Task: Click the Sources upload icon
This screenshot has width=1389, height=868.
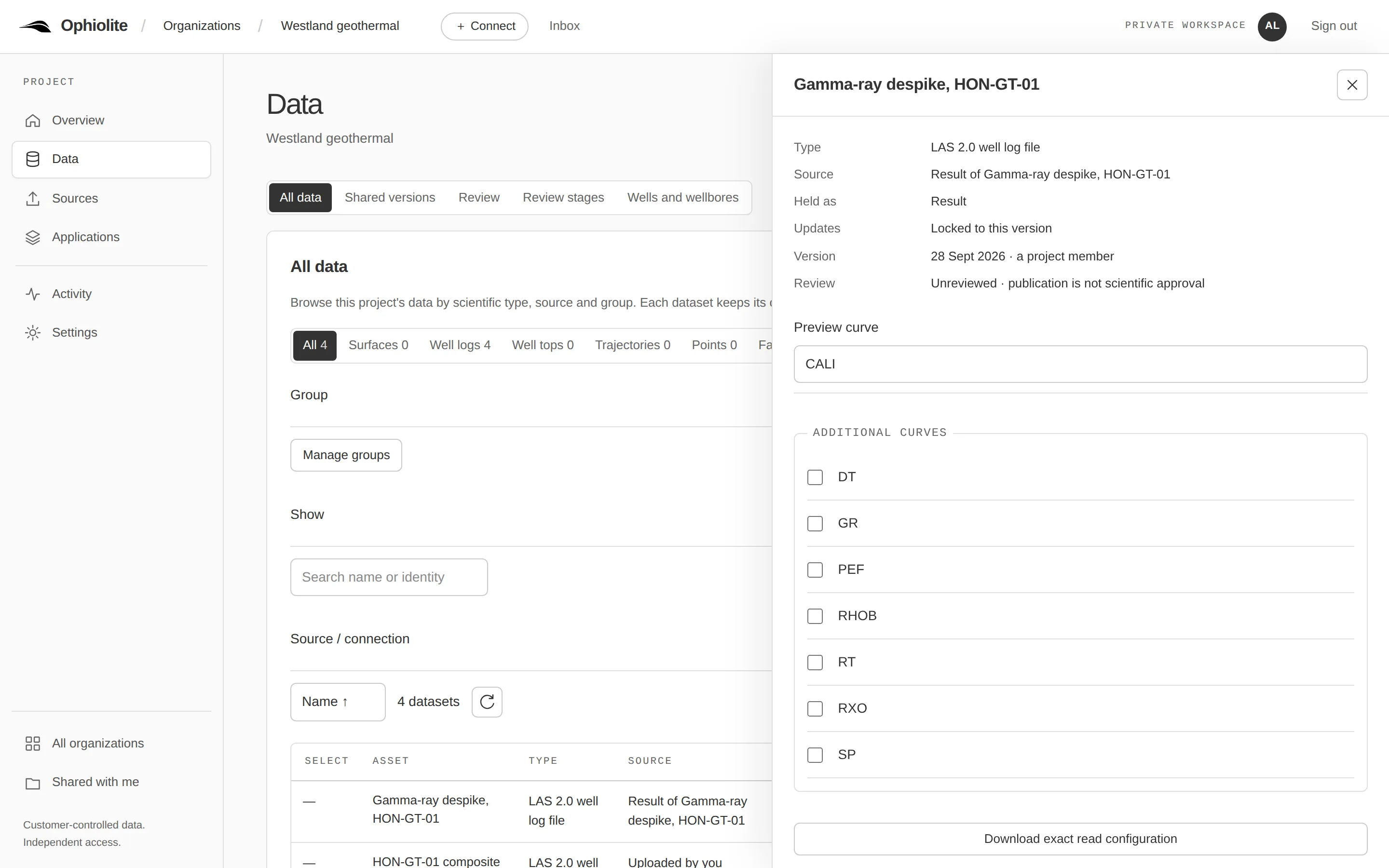Action: (33, 199)
